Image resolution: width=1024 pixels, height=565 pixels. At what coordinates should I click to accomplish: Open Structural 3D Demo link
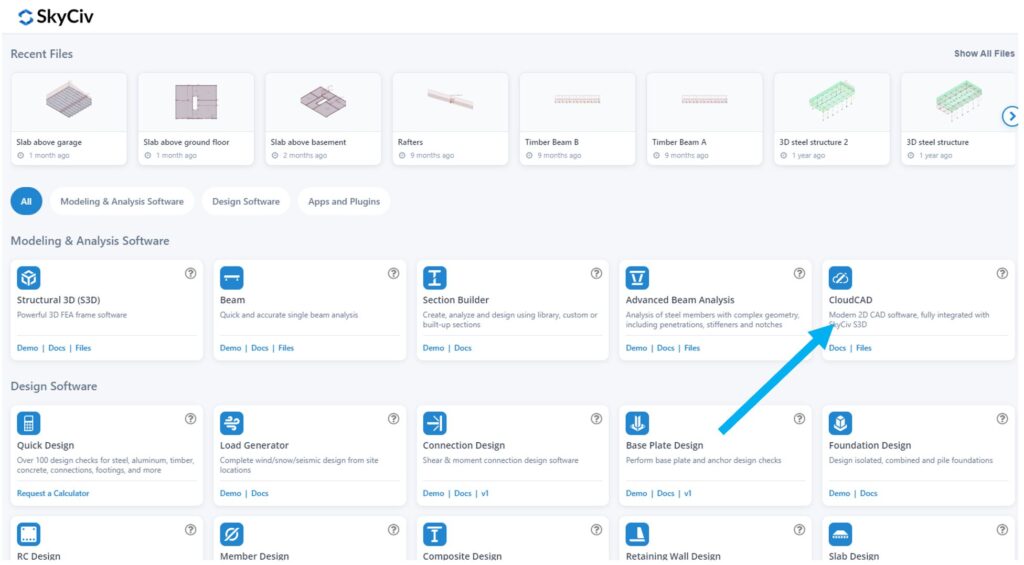27,348
